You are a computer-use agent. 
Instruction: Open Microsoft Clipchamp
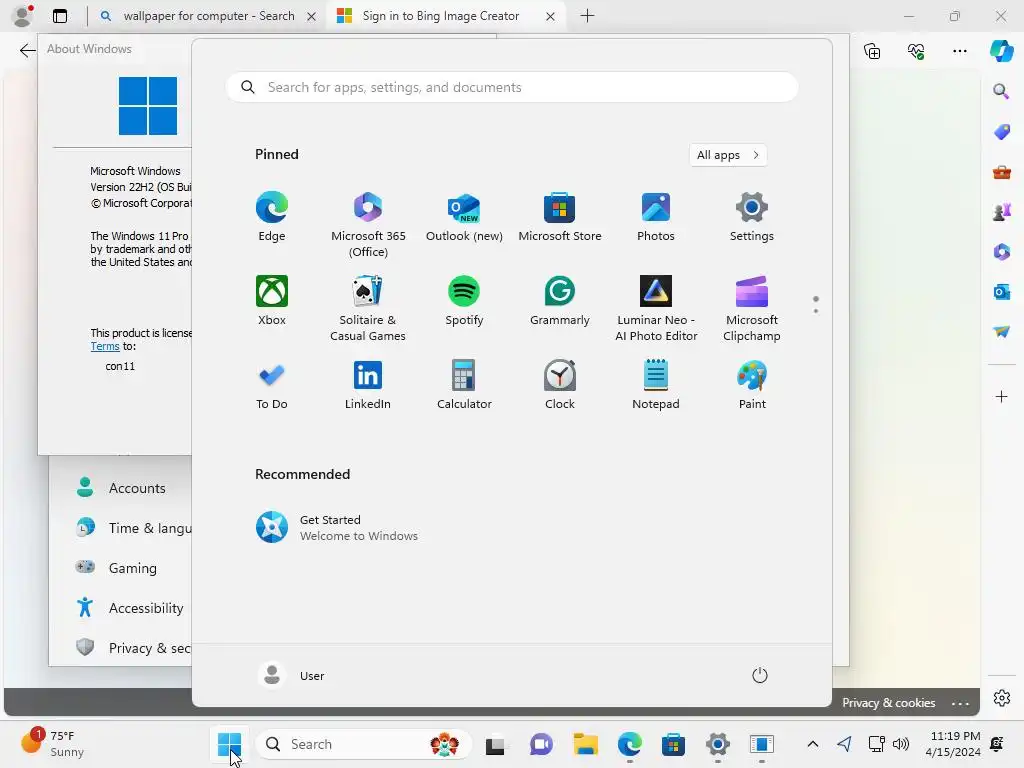tap(752, 308)
